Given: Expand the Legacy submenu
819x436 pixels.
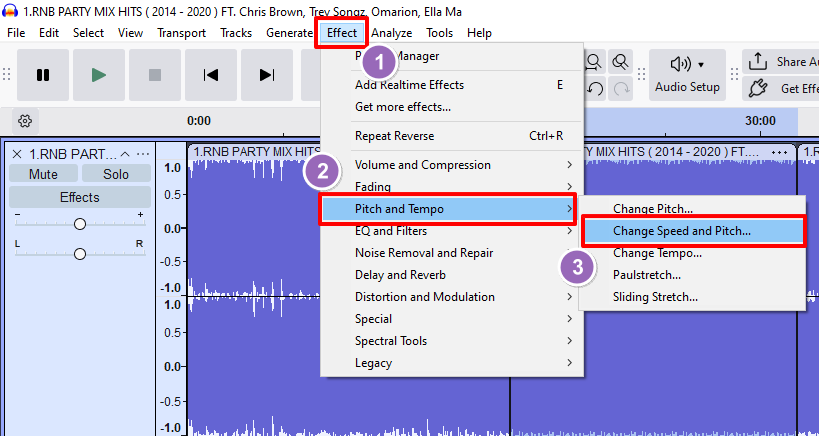Looking at the screenshot, I should [451, 362].
